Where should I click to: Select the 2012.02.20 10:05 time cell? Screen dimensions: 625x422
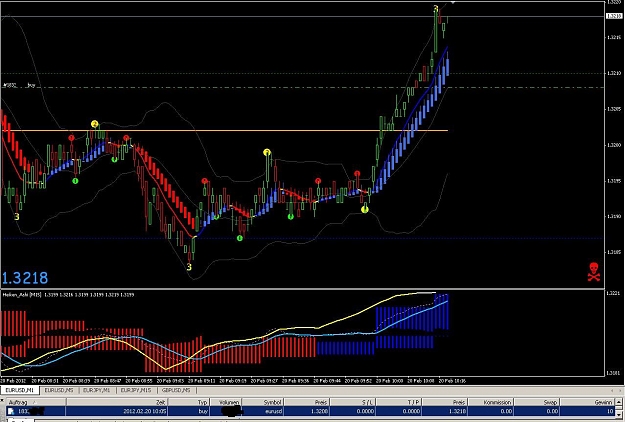tap(117, 411)
